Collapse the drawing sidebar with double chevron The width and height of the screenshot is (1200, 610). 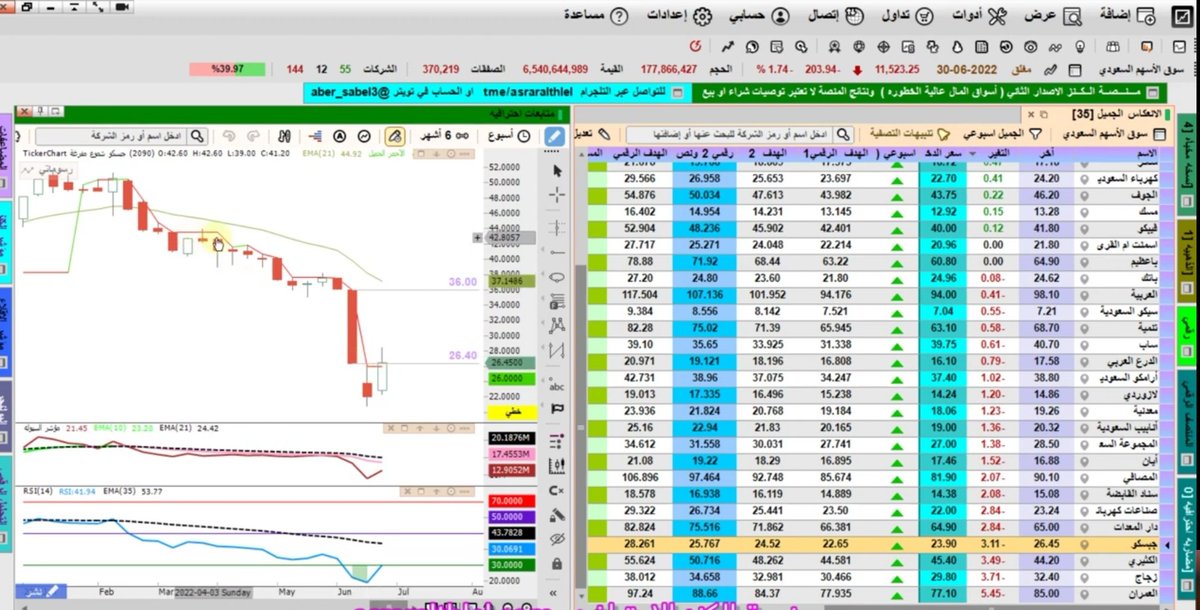553,593
